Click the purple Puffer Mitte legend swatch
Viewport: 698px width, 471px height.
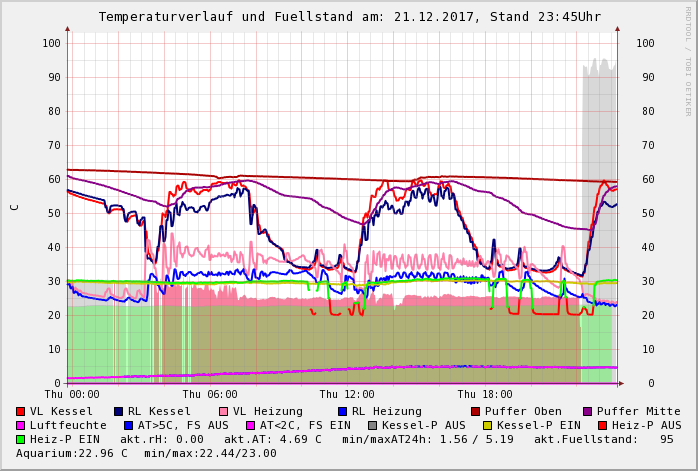(x=588, y=411)
